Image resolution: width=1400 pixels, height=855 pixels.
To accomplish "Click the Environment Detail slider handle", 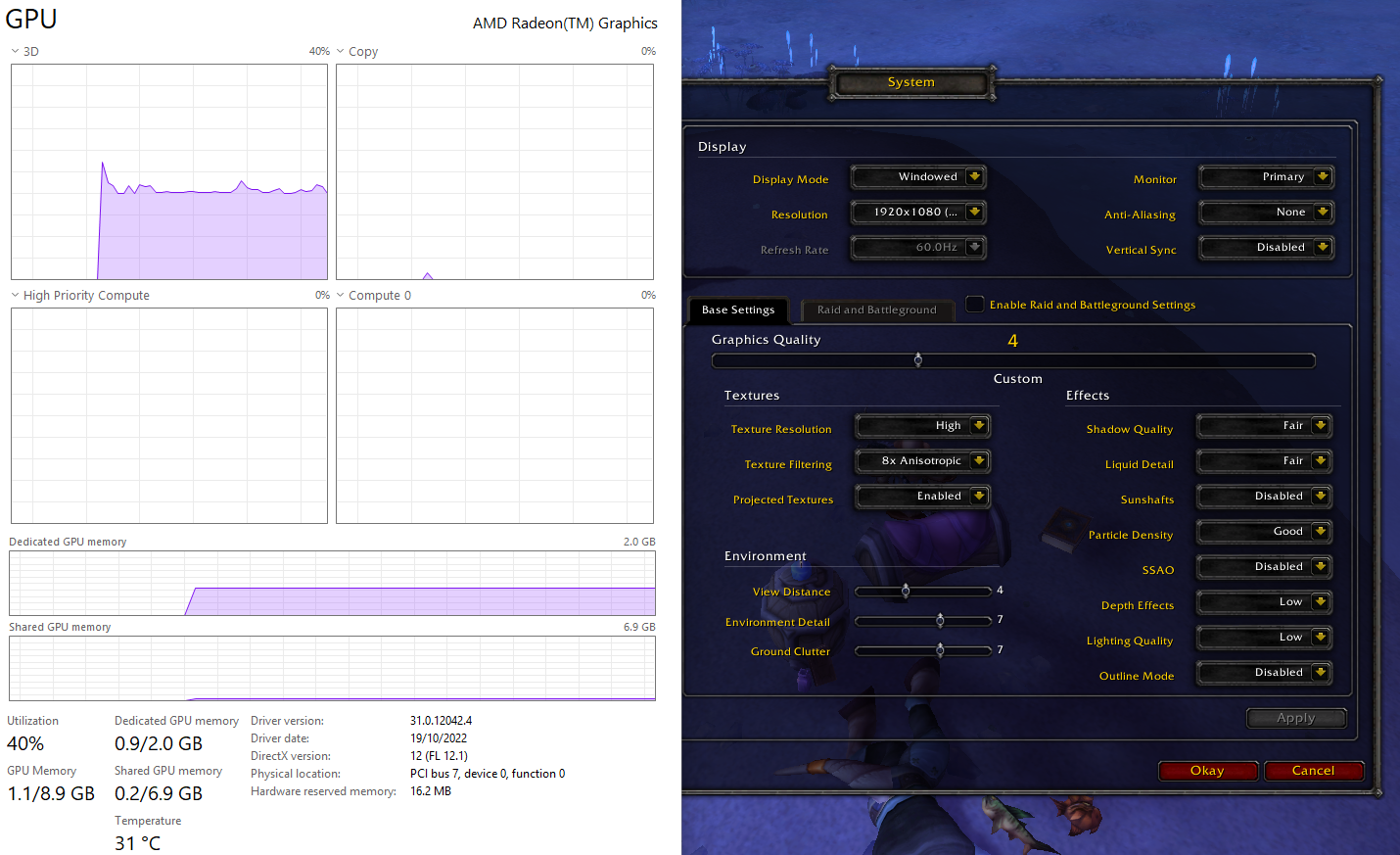I will tap(940, 620).
